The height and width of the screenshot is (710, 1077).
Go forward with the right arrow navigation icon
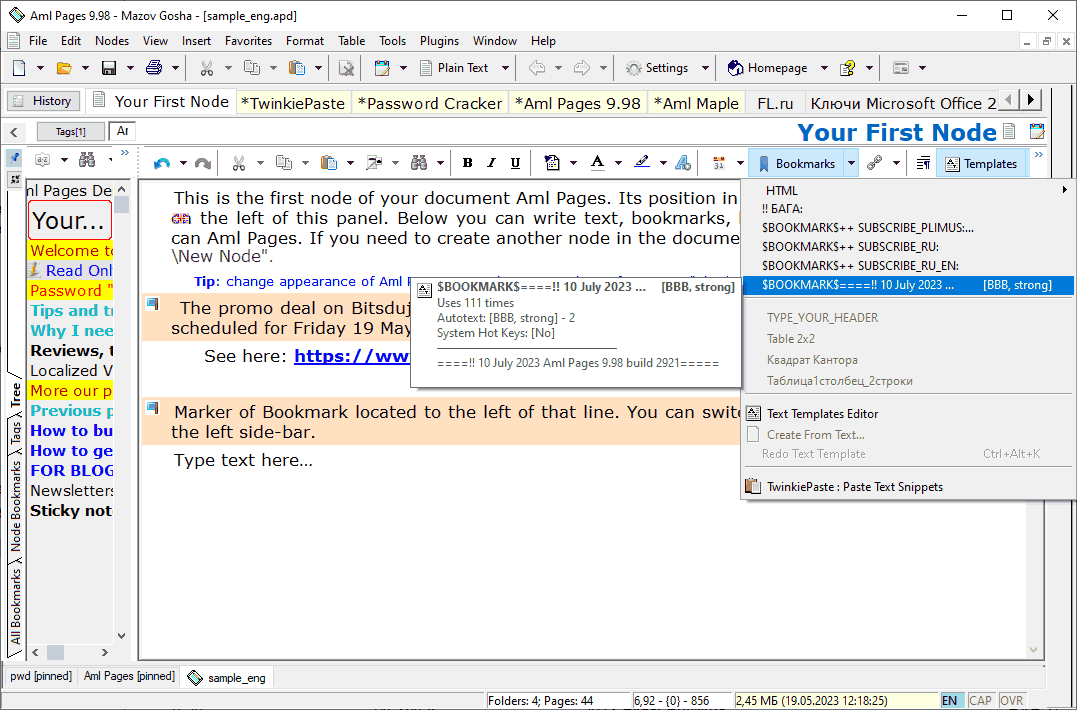tap(582, 68)
